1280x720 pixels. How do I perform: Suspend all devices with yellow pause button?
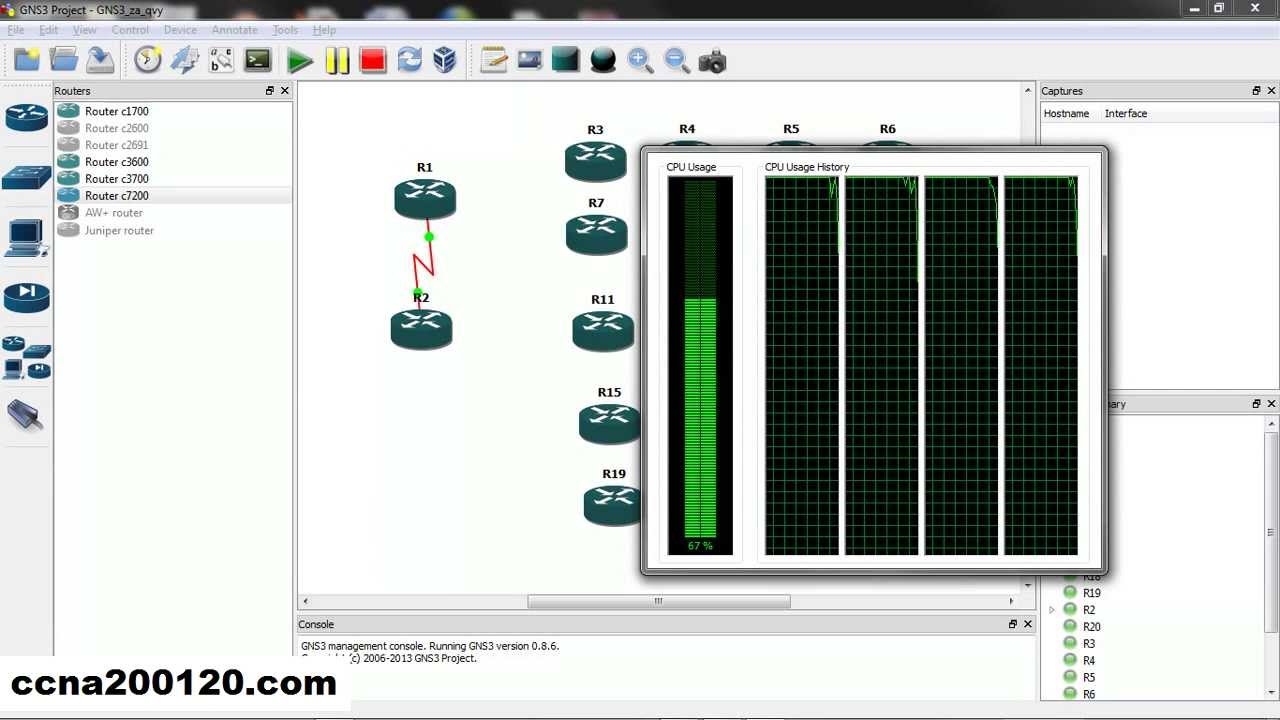point(337,61)
